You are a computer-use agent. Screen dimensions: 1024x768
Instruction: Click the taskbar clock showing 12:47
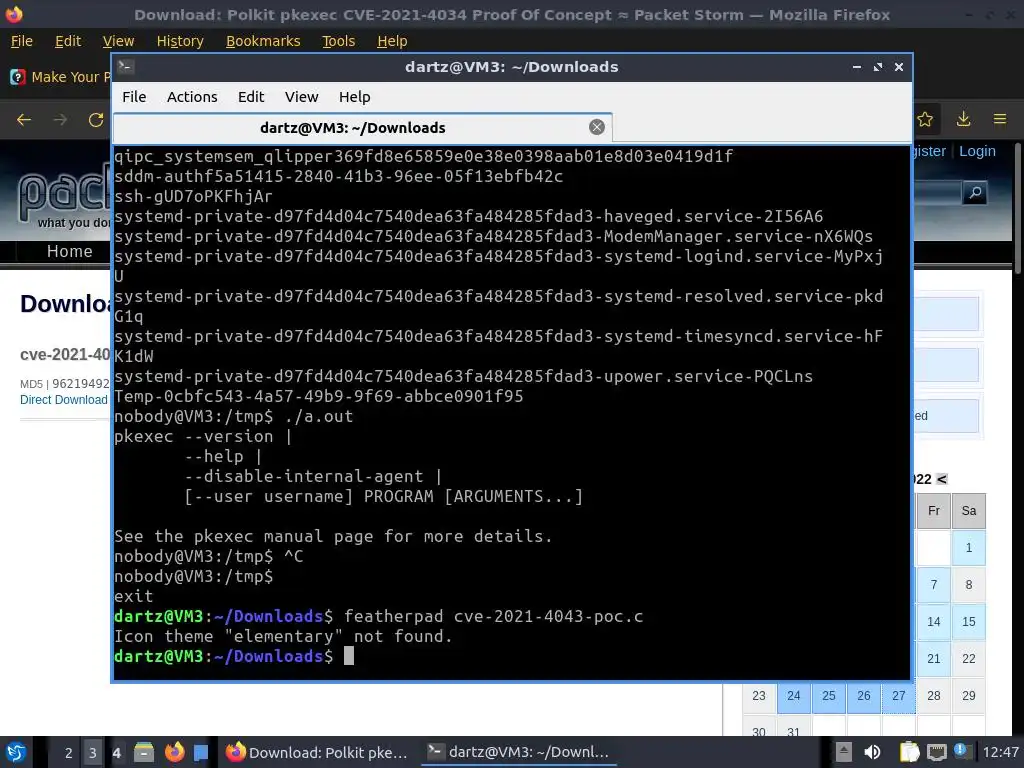[x=1000, y=752]
